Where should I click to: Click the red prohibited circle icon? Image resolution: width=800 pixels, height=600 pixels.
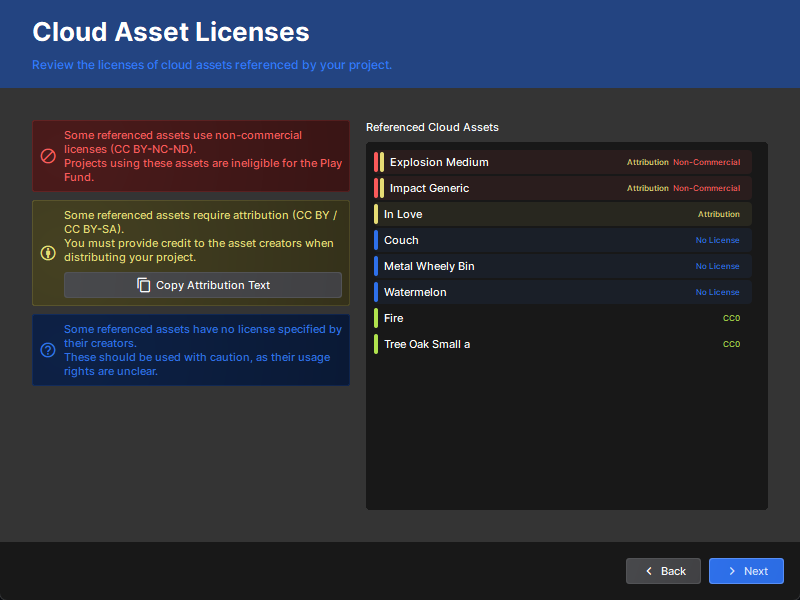[x=48, y=156]
